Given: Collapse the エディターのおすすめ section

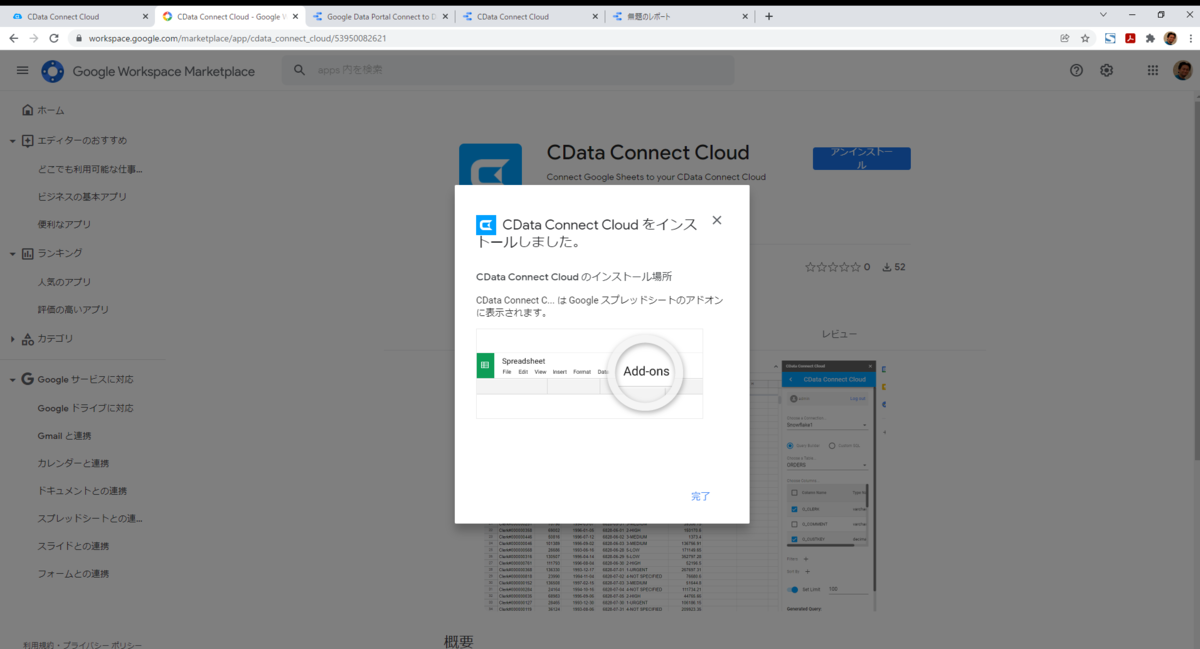Looking at the screenshot, I should (x=13, y=141).
